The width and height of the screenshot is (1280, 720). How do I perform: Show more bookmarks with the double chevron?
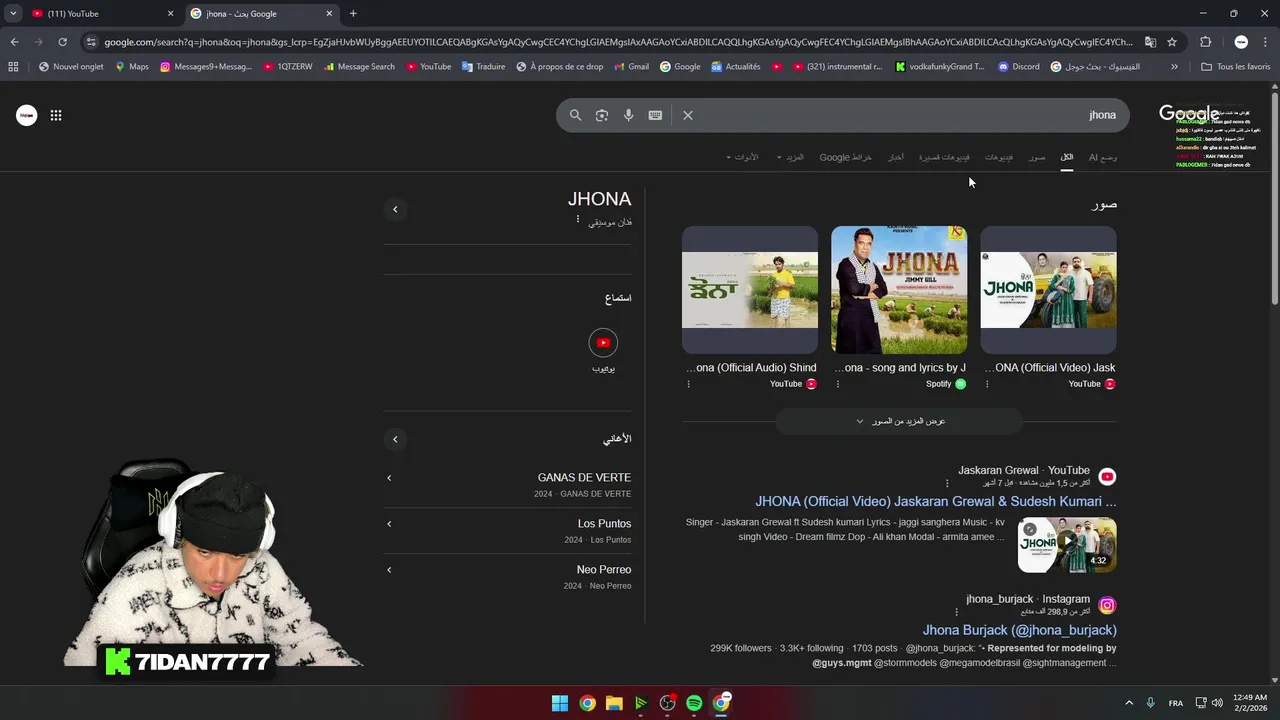[1174, 67]
